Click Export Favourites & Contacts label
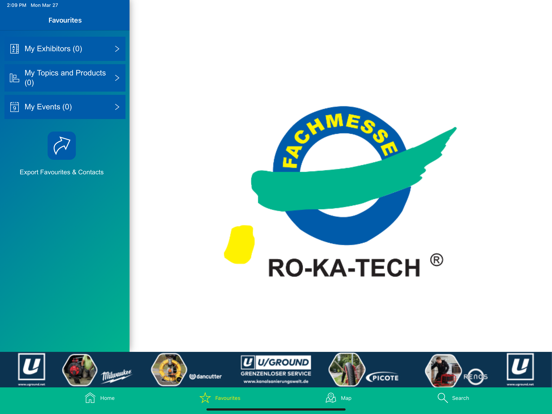Image resolution: width=552 pixels, height=414 pixels. (x=62, y=172)
